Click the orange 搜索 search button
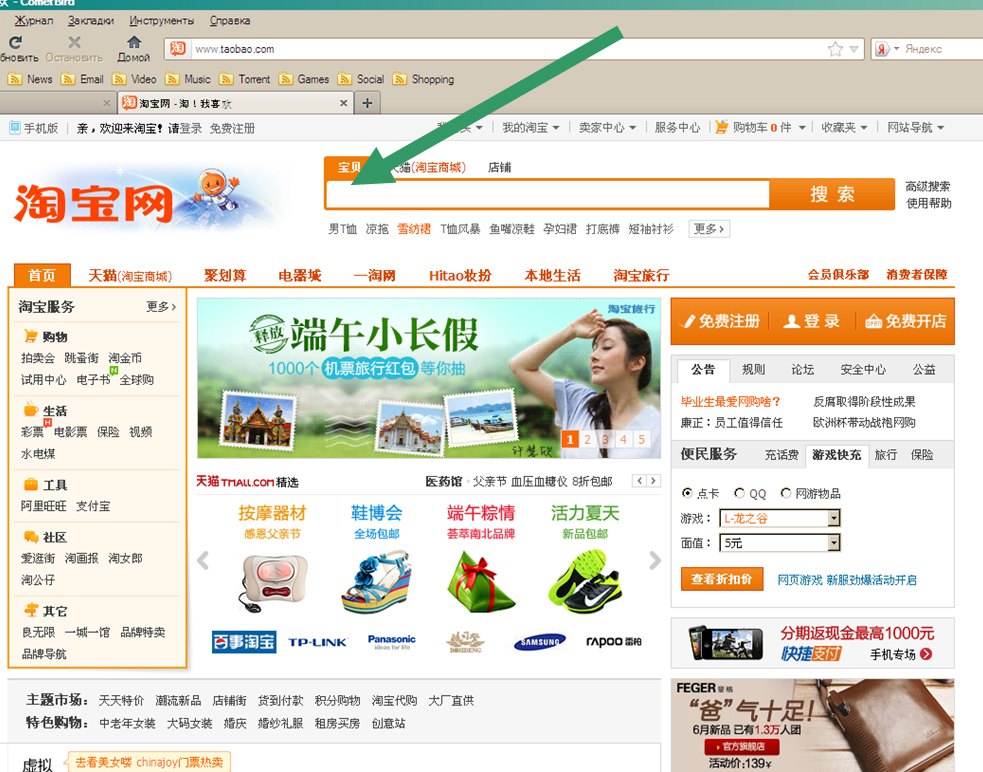The image size is (983, 772). click(x=832, y=194)
